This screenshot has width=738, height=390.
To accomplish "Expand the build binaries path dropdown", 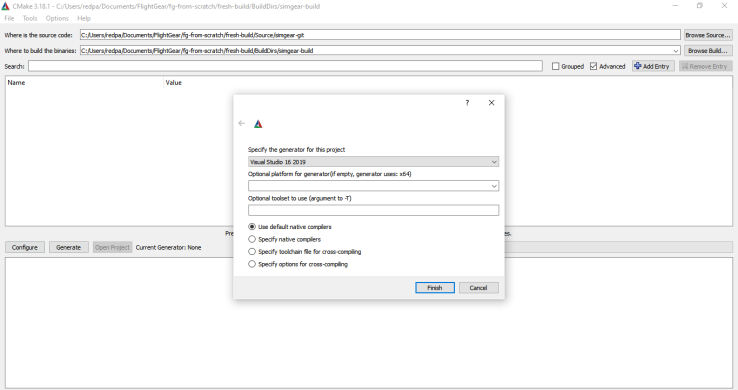I will [x=676, y=51].
